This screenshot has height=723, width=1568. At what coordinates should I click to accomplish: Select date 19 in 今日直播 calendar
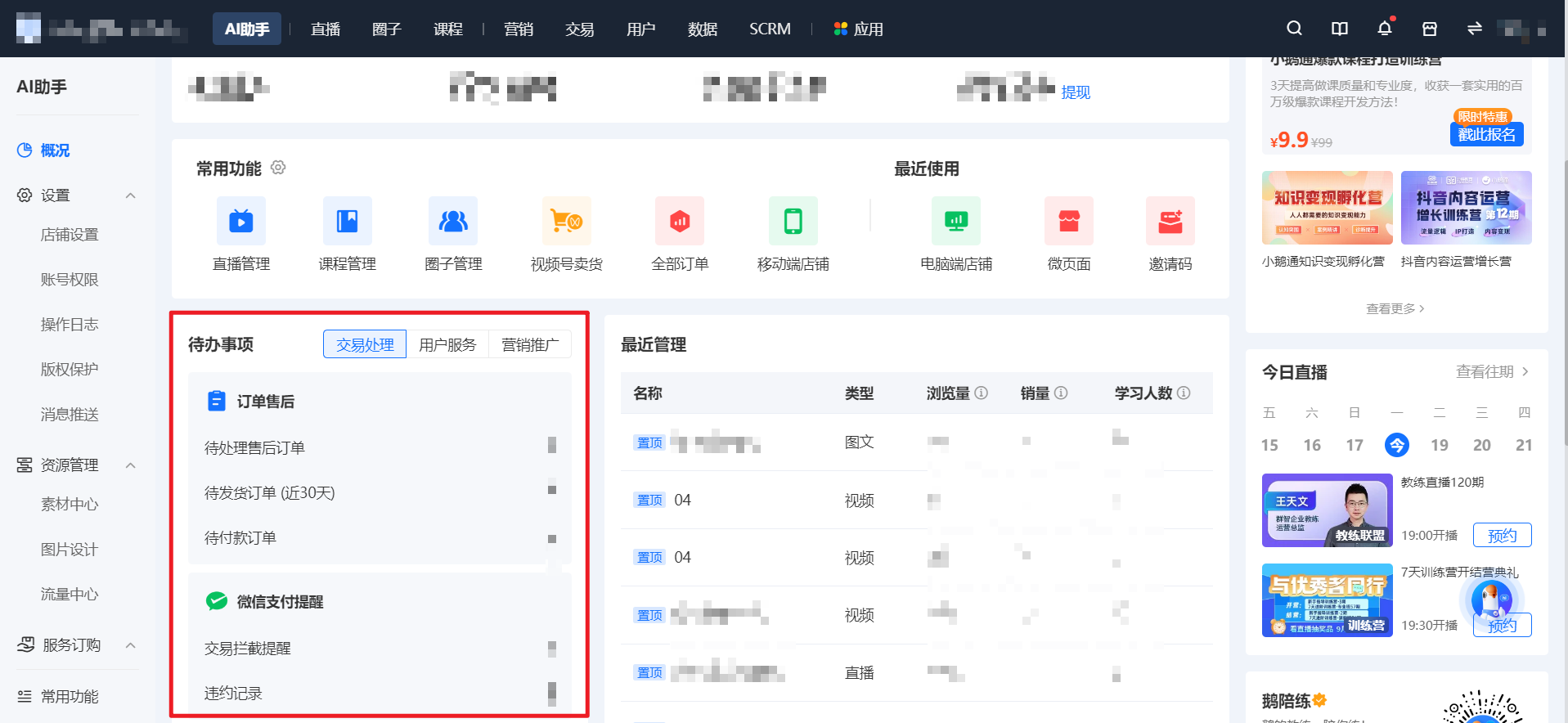pos(1440,445)
